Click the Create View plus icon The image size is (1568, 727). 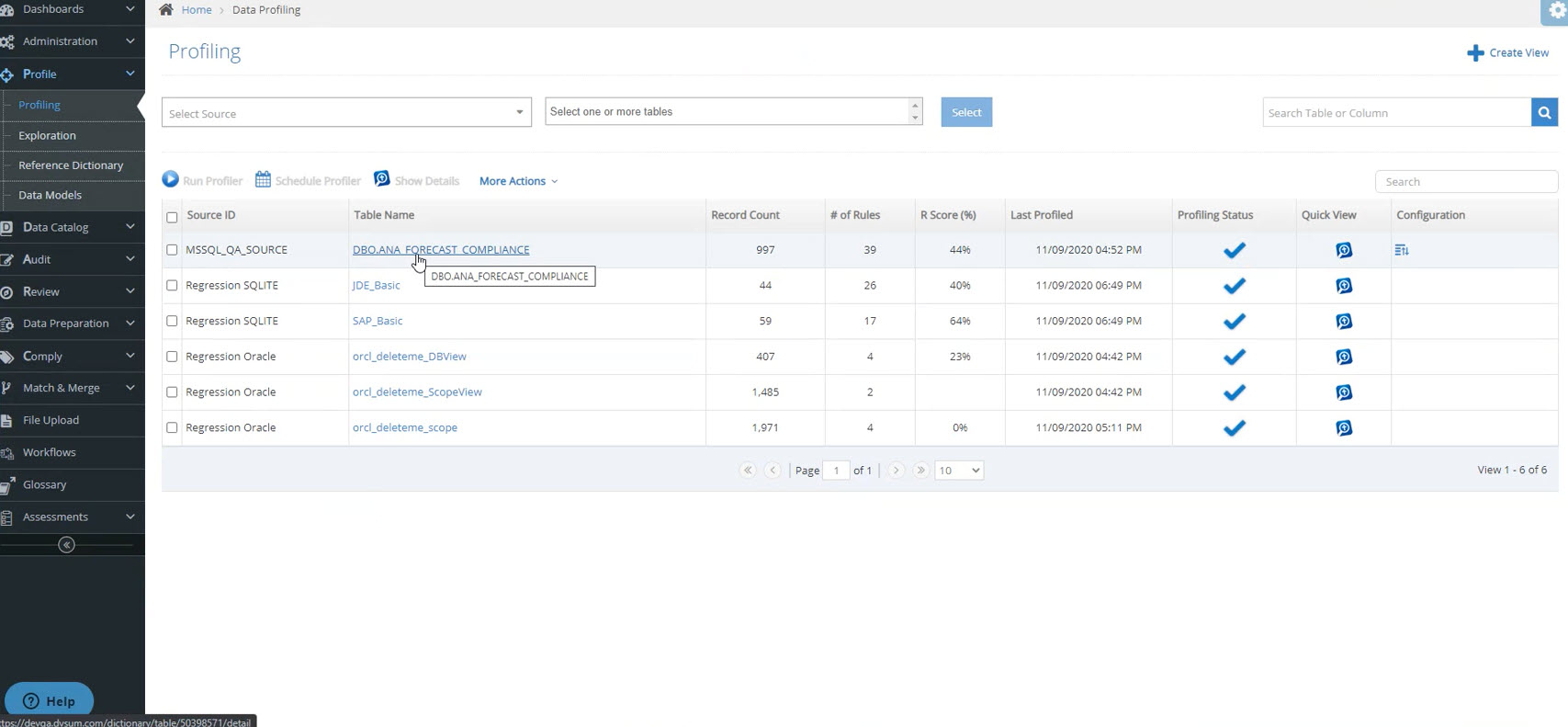(1475, 53)
